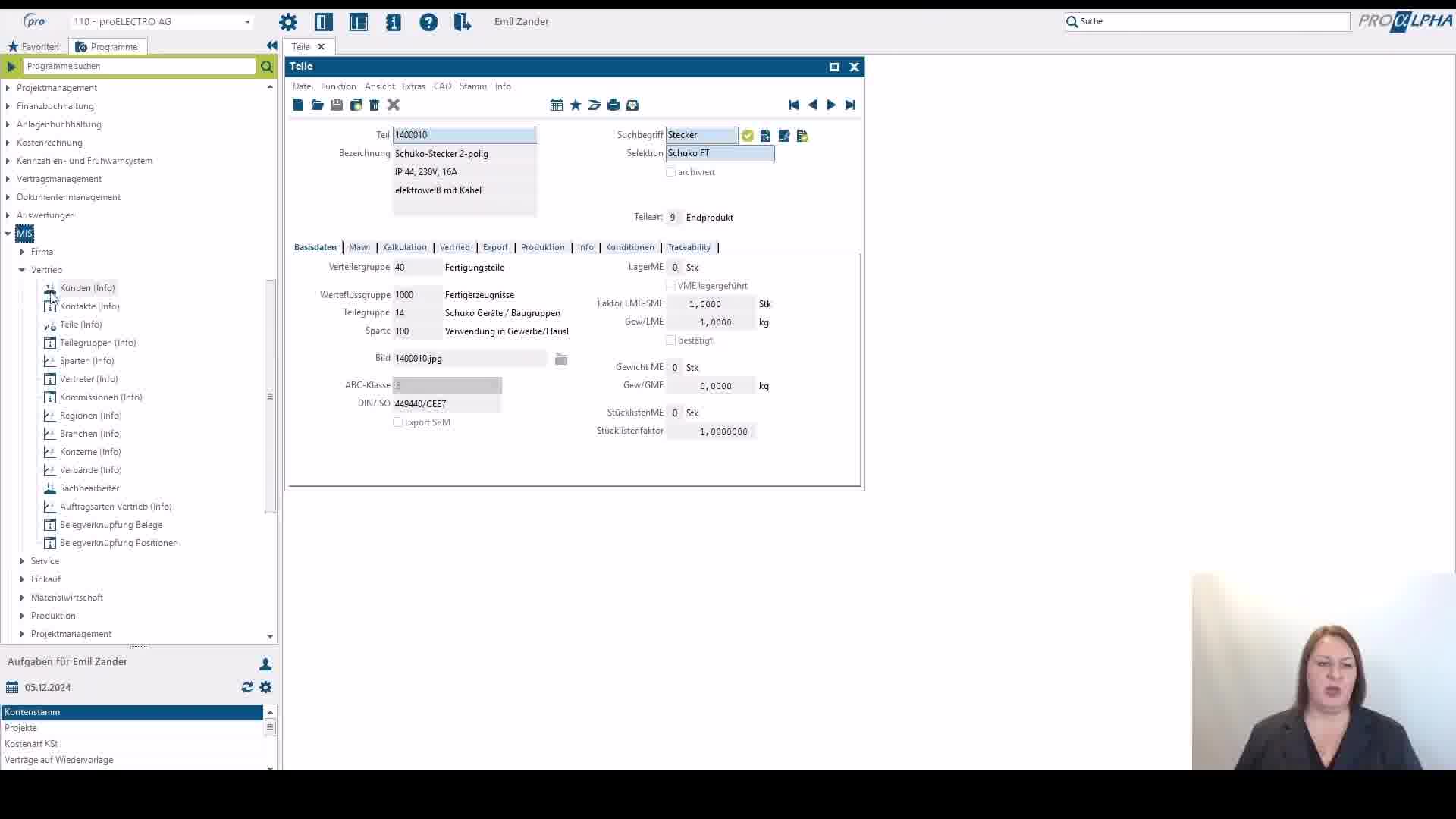Click the green checkmark icon next to Suchbegriff
The width and height of the screenshot is (1456, 819).
click(x=748, y=136)
